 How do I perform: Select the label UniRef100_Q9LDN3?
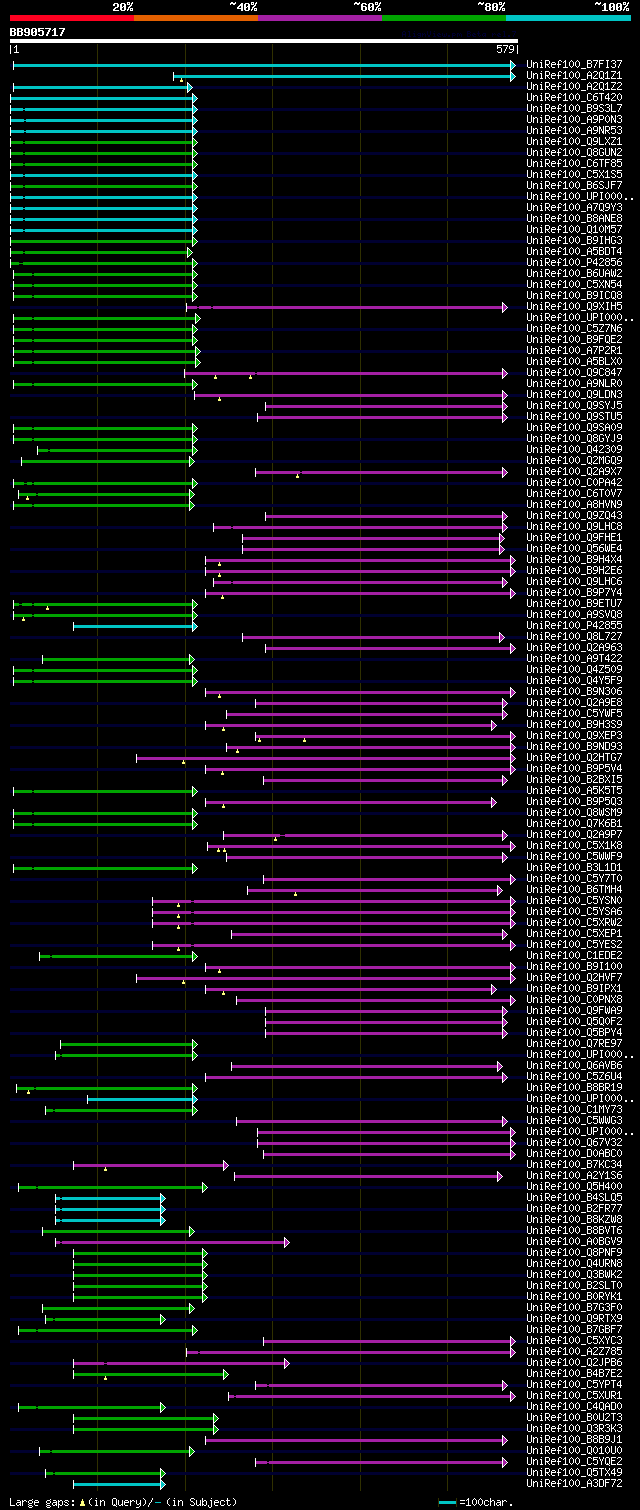pyautogui.click(x=574, y=394)
